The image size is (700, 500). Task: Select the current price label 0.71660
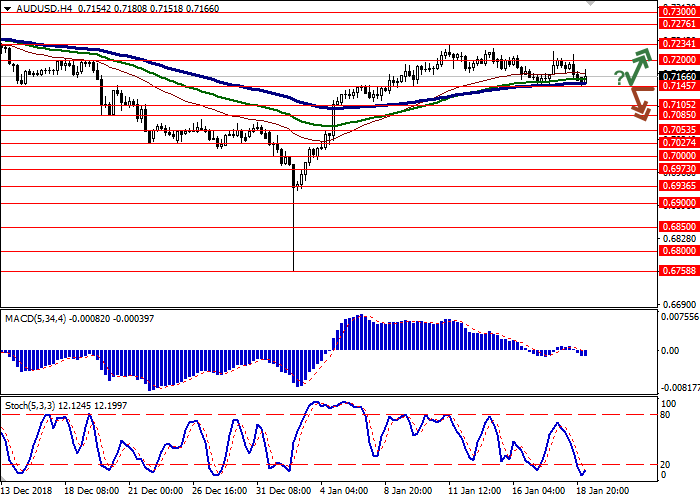point(678,75)
